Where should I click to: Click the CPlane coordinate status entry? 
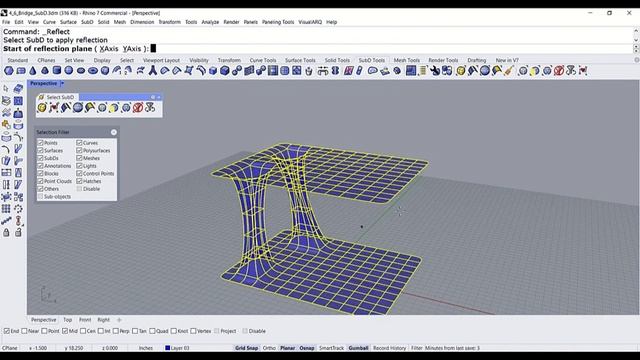point(10,348)
